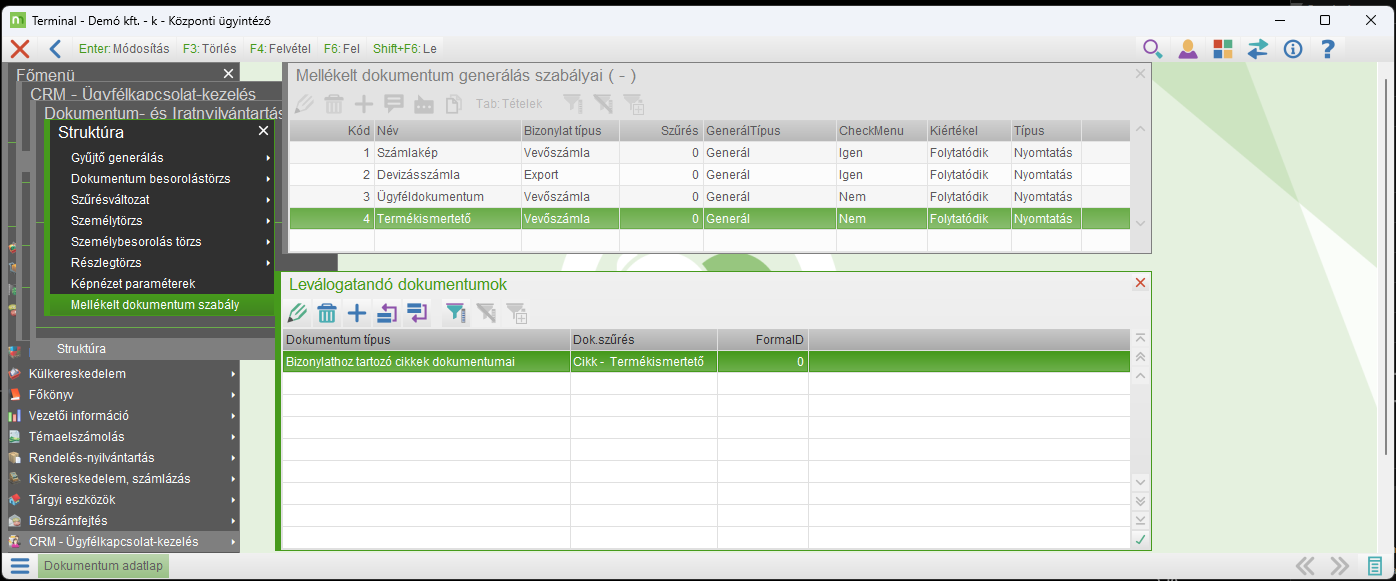Click the speech bubble icon in Mellékelt dokumentum toolbar
The image size is (1396, 581).
[x=394, y=103]
